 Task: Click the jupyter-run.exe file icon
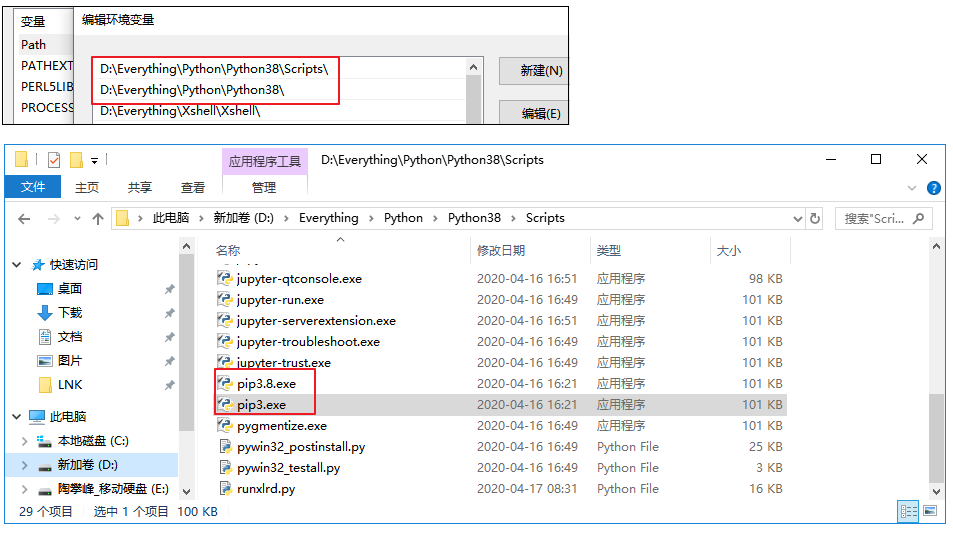click(x=225, y=300)
